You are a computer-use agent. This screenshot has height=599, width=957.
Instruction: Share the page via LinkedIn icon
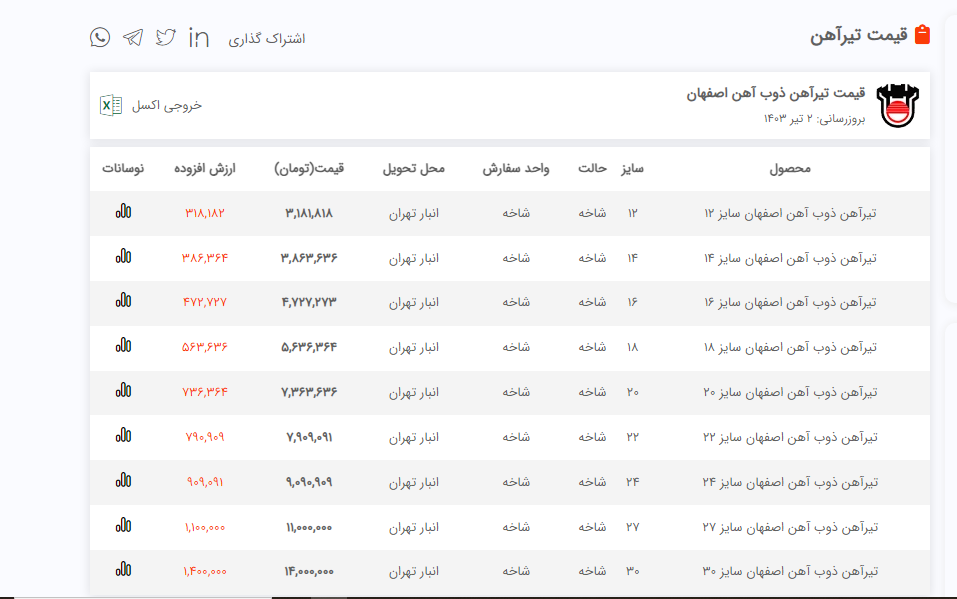(199, 38)
